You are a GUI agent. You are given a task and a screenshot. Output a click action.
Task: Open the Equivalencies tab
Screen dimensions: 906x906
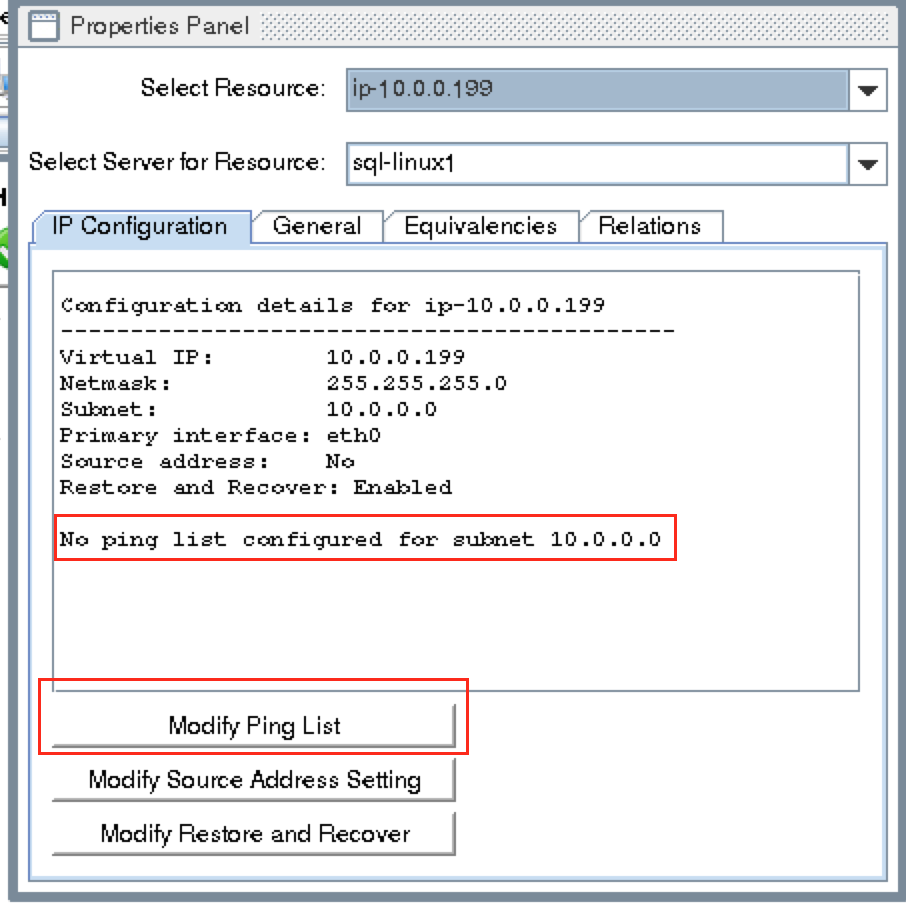(481, 226)
